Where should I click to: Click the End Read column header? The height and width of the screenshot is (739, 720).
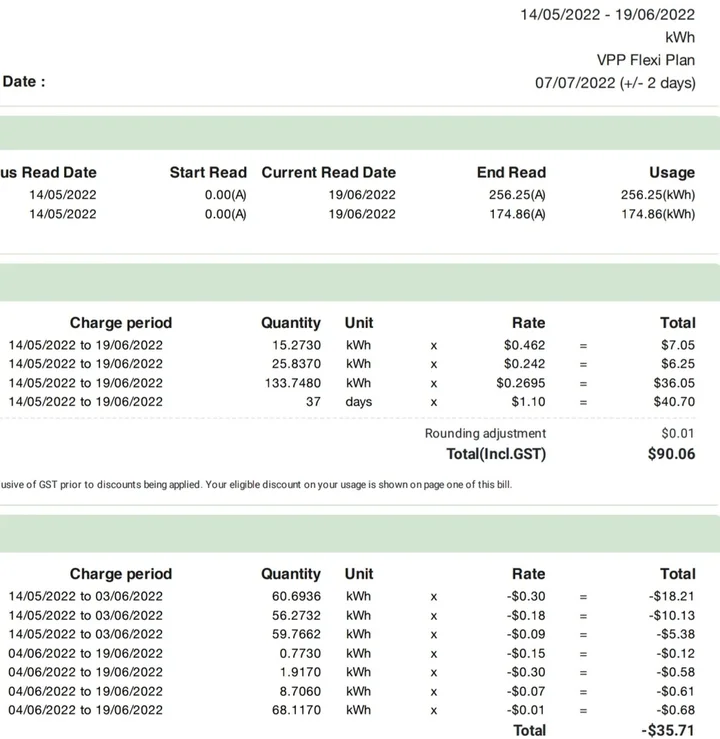(x=511, y=172)
